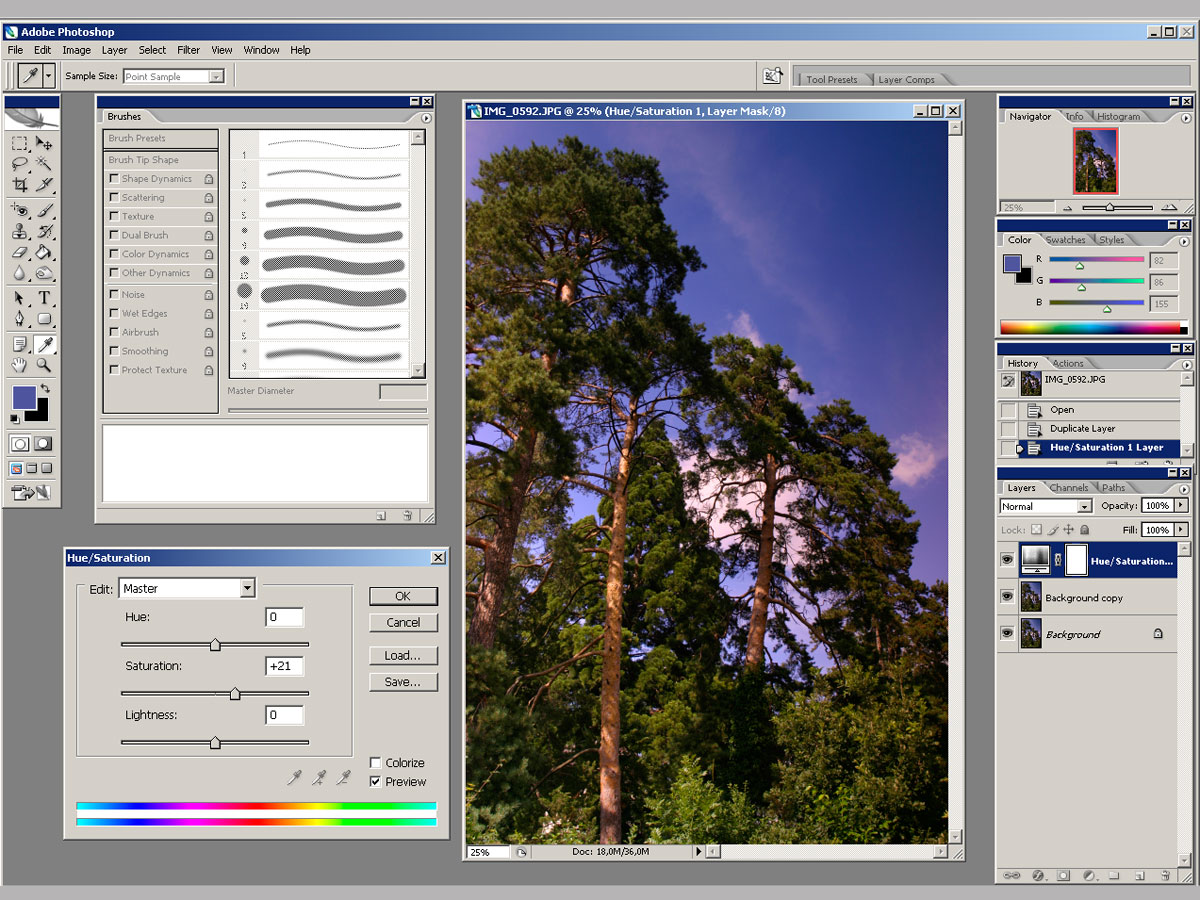This screenshot has width=1200, height=900.
Task: Open the layer blend mode Normal dropdown
Action: (1046, 506)
